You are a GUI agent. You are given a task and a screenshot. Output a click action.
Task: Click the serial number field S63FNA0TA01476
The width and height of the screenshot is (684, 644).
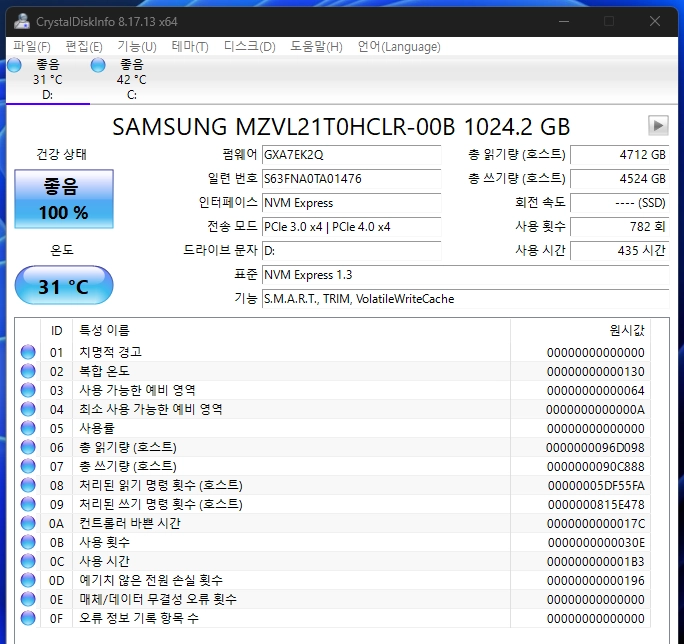351,178
